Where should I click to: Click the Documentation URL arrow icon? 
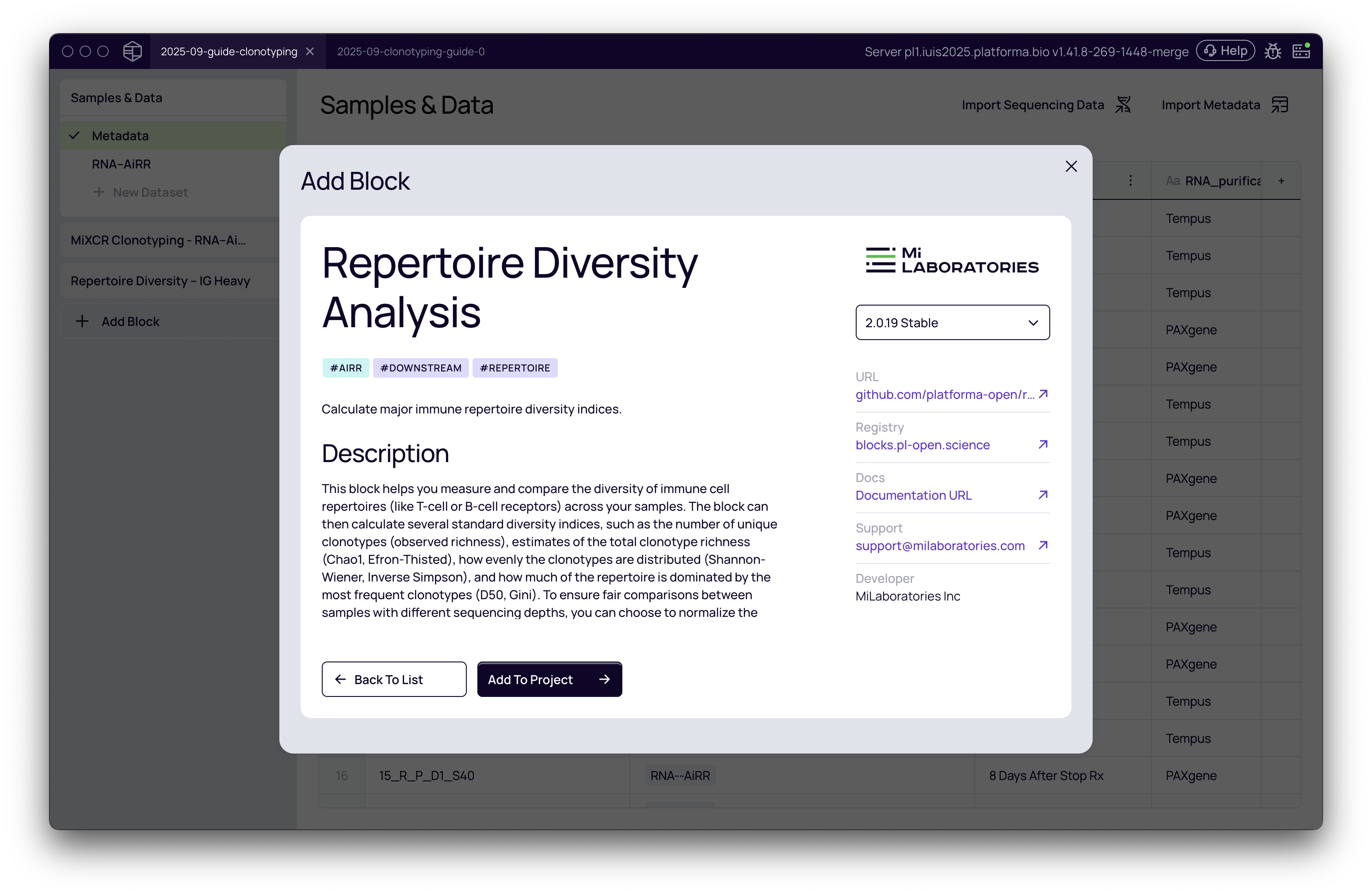click(x=1043, y=495)
